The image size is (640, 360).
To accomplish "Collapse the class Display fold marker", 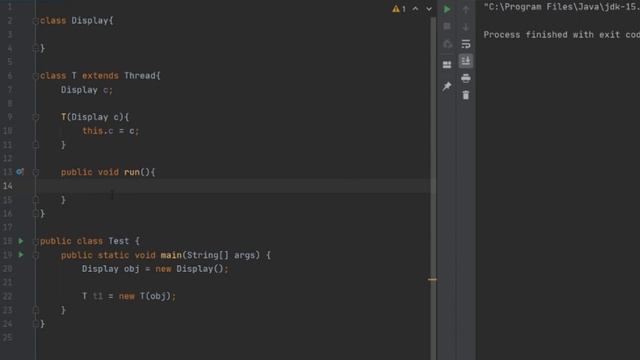I will 36,20.
